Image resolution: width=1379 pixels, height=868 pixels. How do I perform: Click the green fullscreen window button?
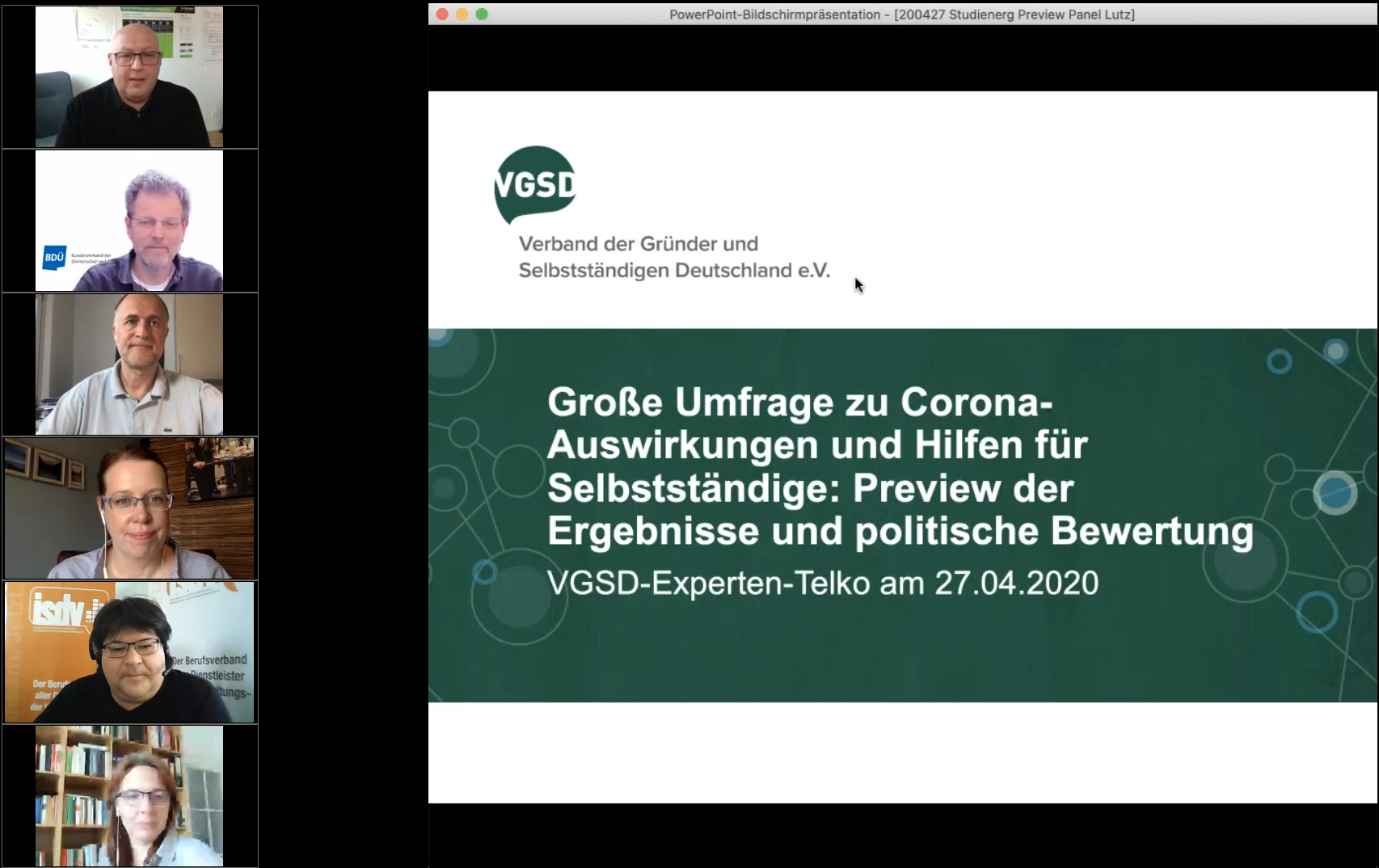click(x=482, y=14)
